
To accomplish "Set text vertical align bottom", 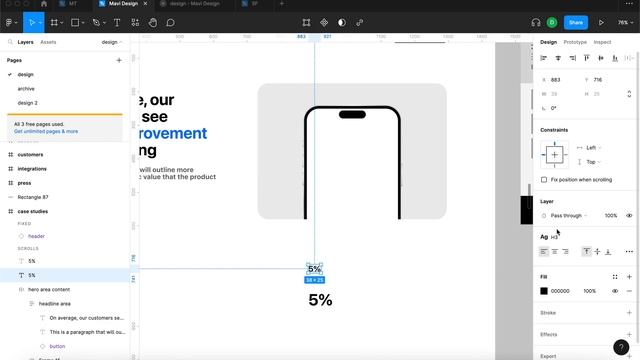I will click(x=608, y=252).
